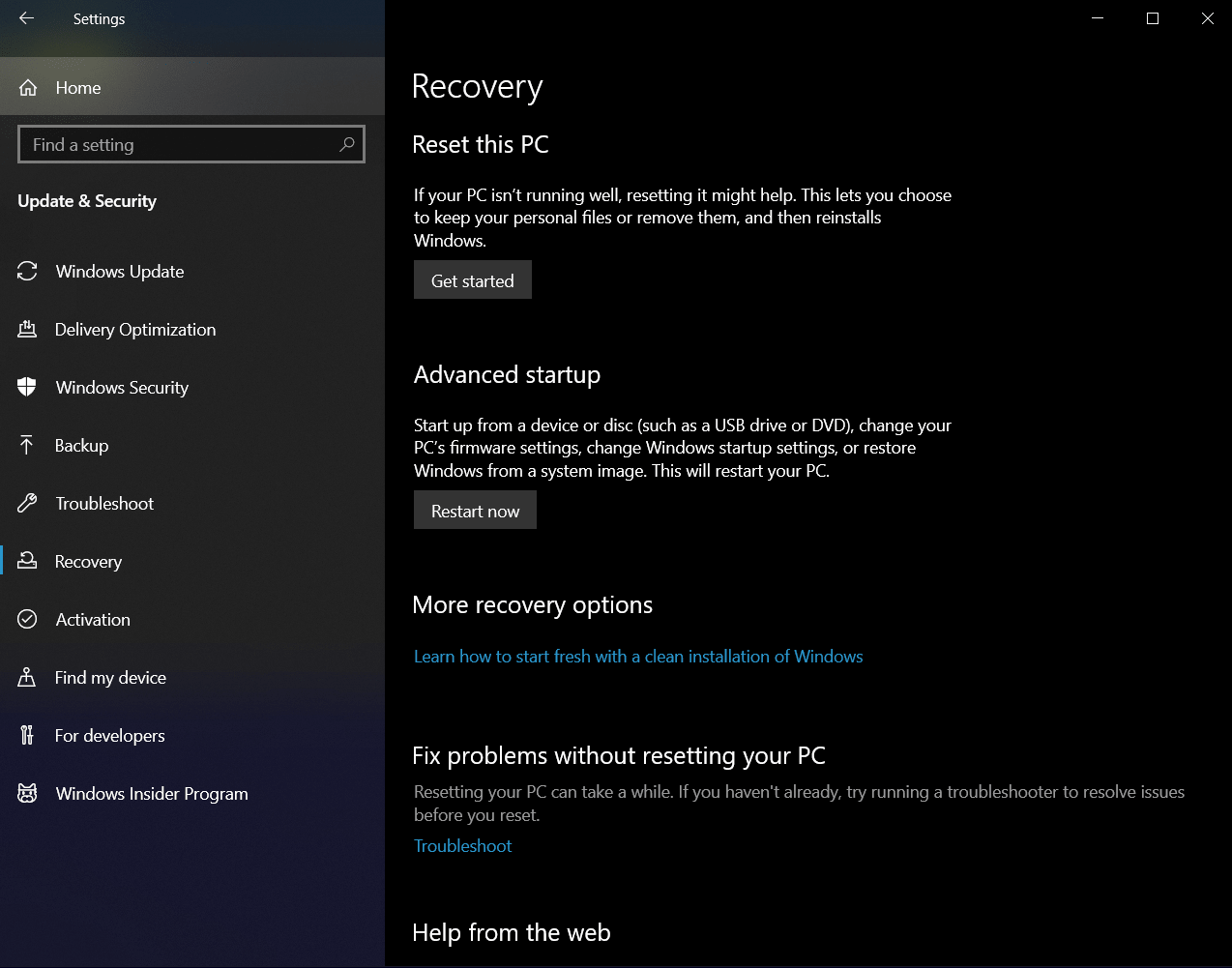Click the Backup upload arrow icon

27,445
